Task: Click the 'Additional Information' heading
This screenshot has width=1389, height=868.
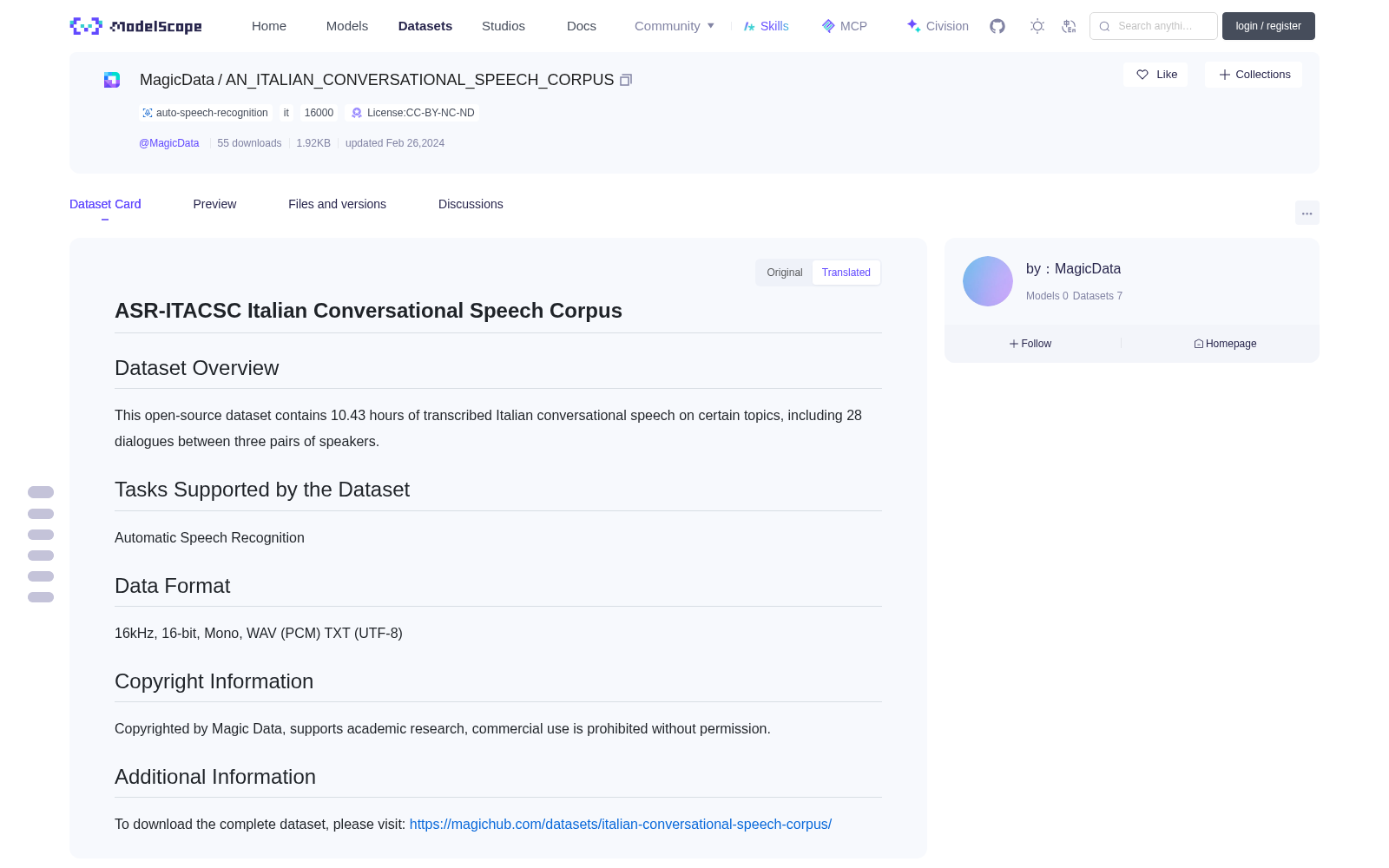Action: 215,777
